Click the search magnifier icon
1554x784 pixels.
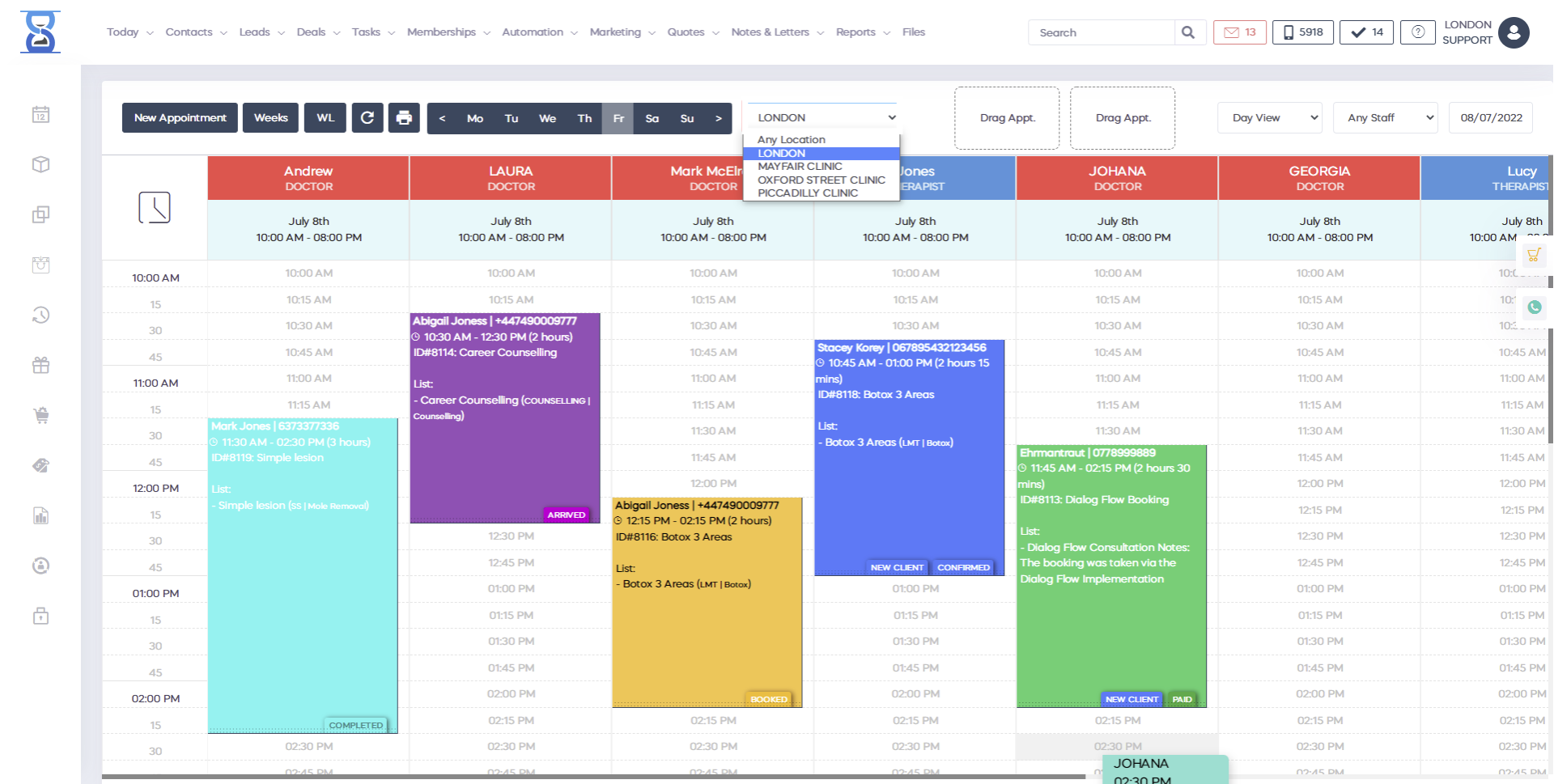click(x=1187, y=32)
